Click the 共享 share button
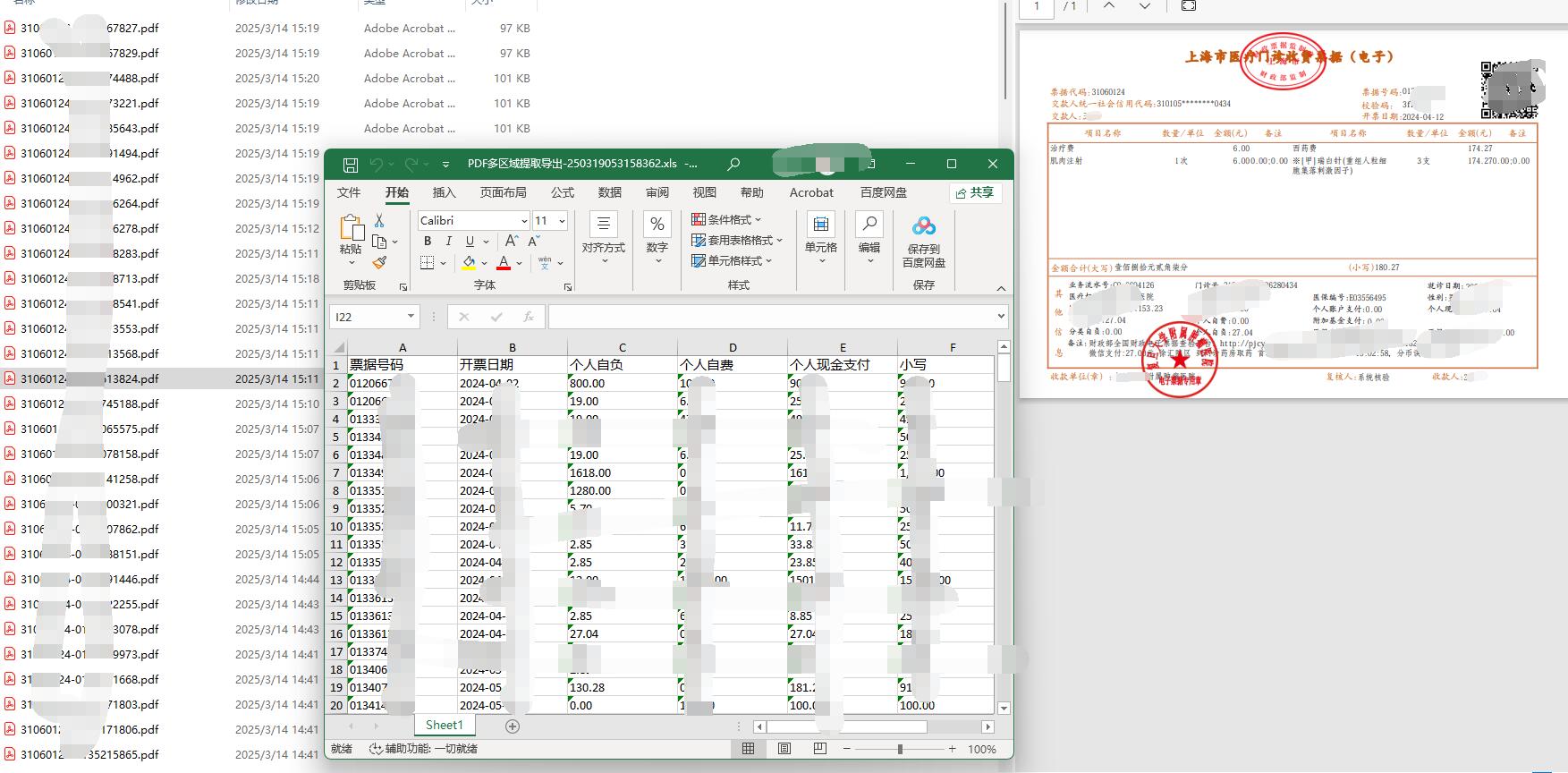 tap(975, 192)
